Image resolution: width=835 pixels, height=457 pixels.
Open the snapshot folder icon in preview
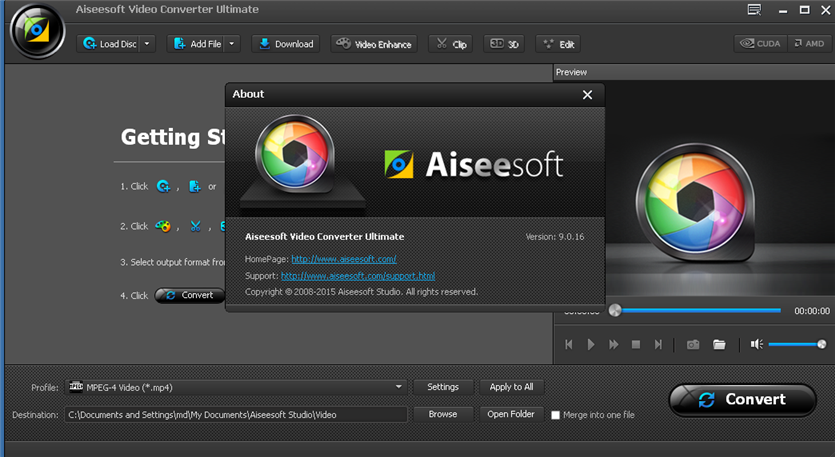coord(719,344)
